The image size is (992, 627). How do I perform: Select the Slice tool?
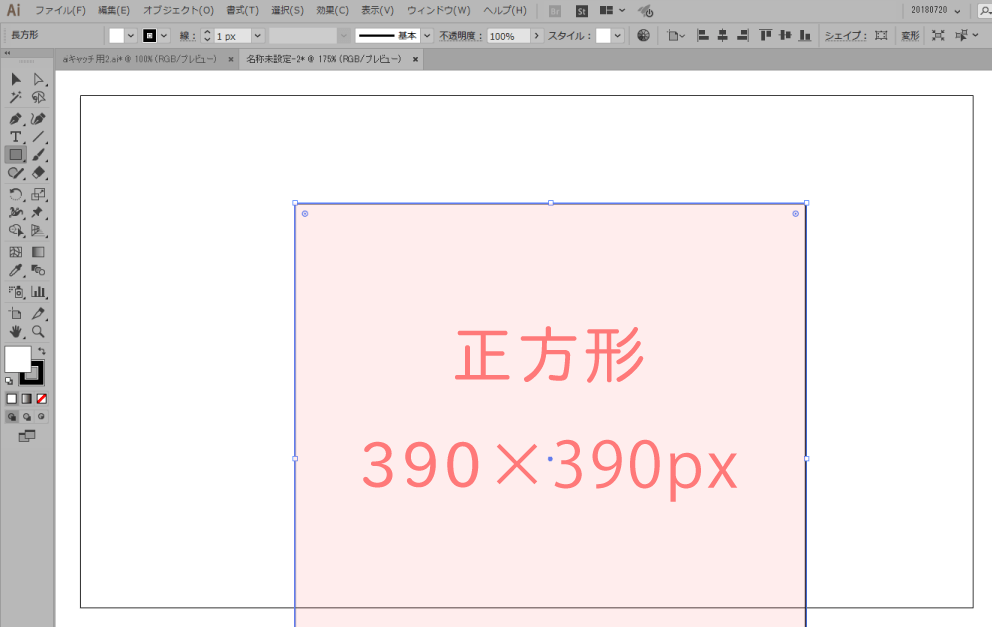coord(38,313)
